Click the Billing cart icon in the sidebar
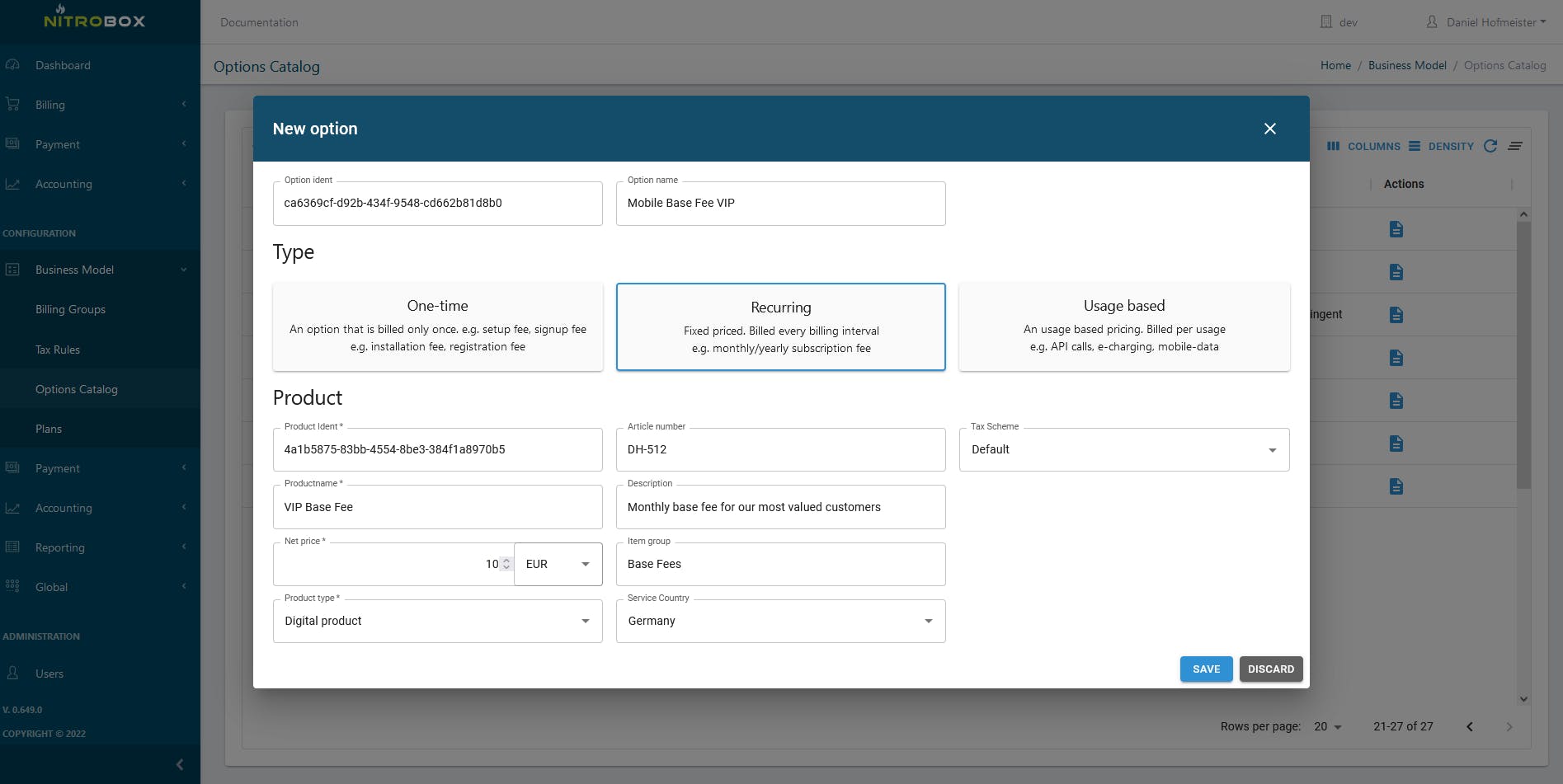This screenshot has height=784, width=1563. (x=12, y=105)
